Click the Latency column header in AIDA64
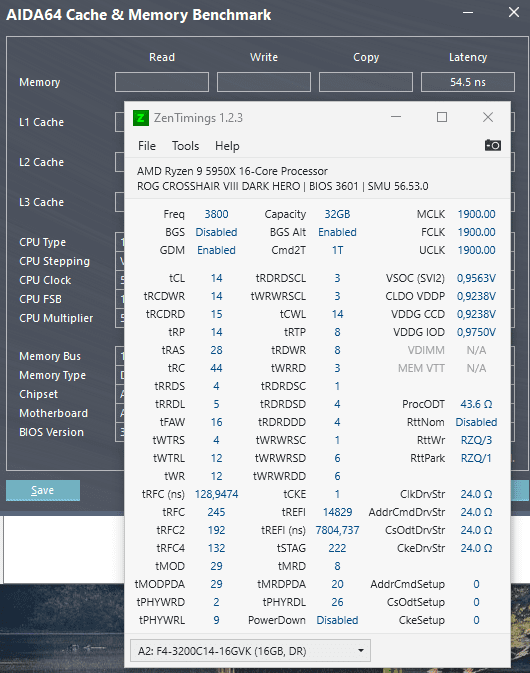 tap(468, 58)
